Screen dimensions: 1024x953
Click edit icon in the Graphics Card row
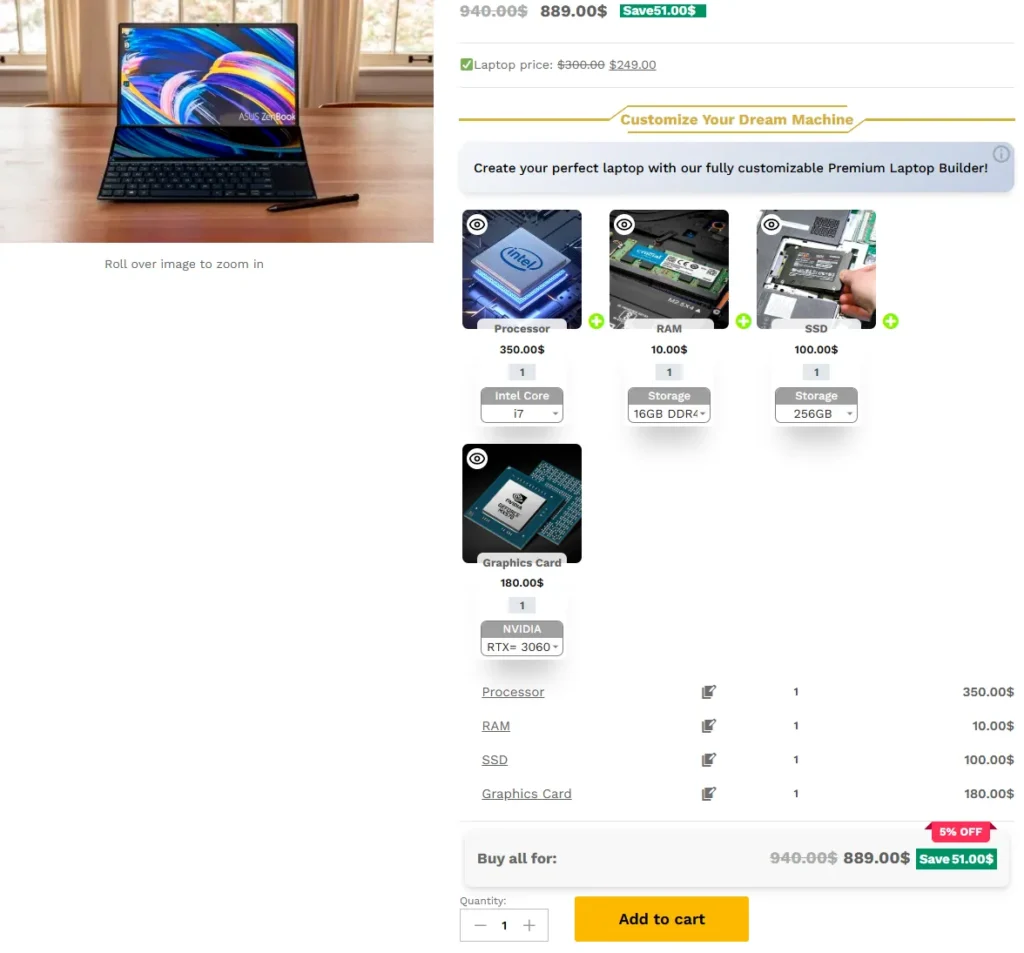tap(709, 794)
